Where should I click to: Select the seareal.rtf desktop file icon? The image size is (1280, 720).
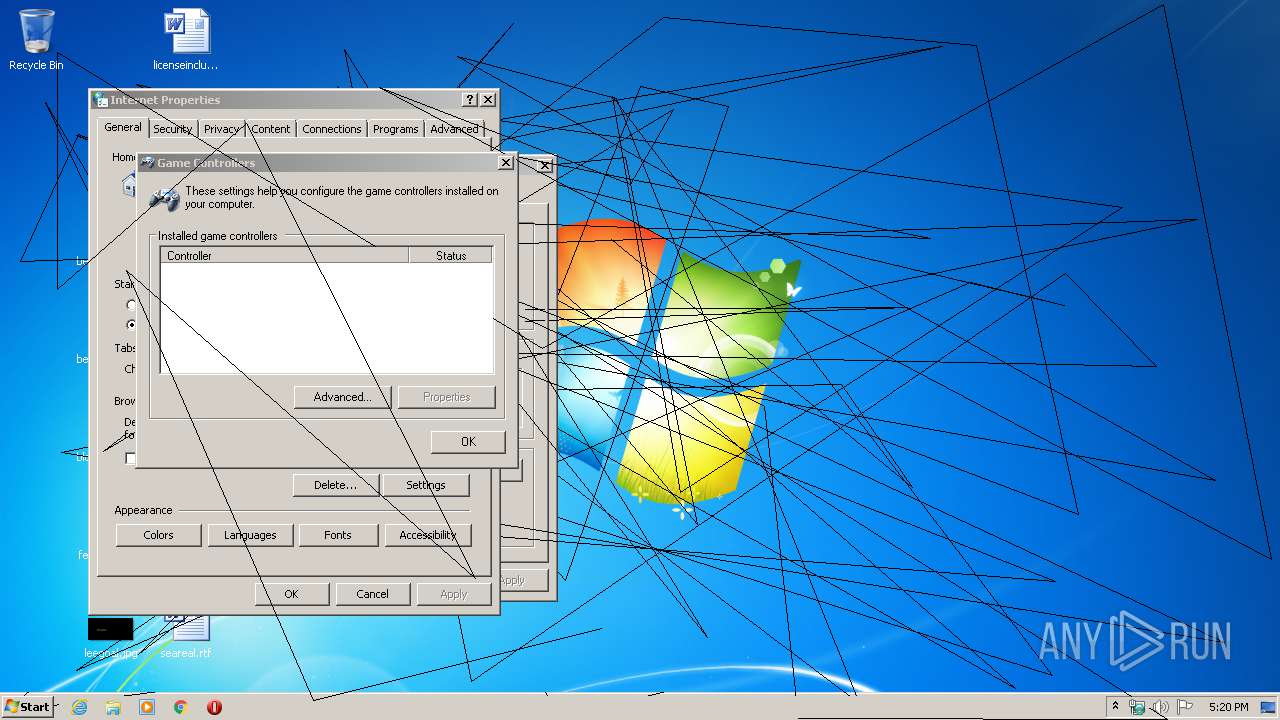click(186, 638)
